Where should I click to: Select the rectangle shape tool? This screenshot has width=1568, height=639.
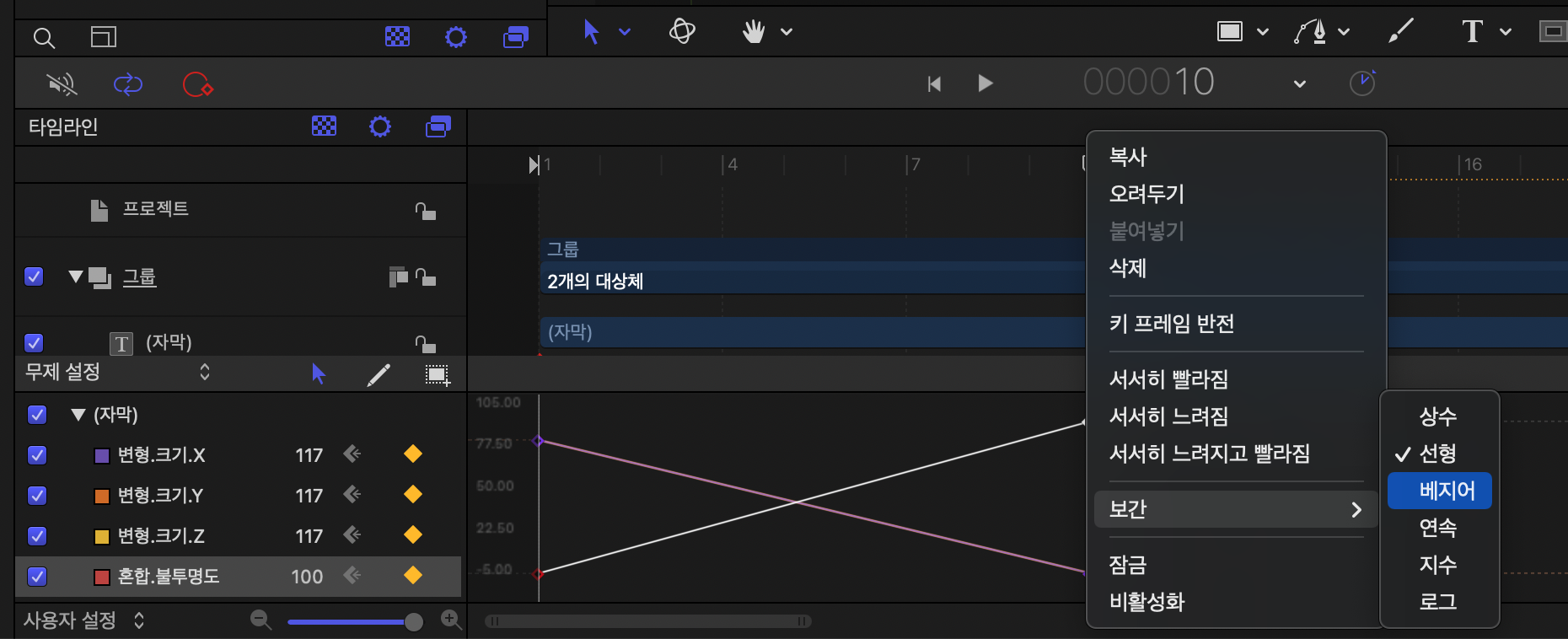1230,32
